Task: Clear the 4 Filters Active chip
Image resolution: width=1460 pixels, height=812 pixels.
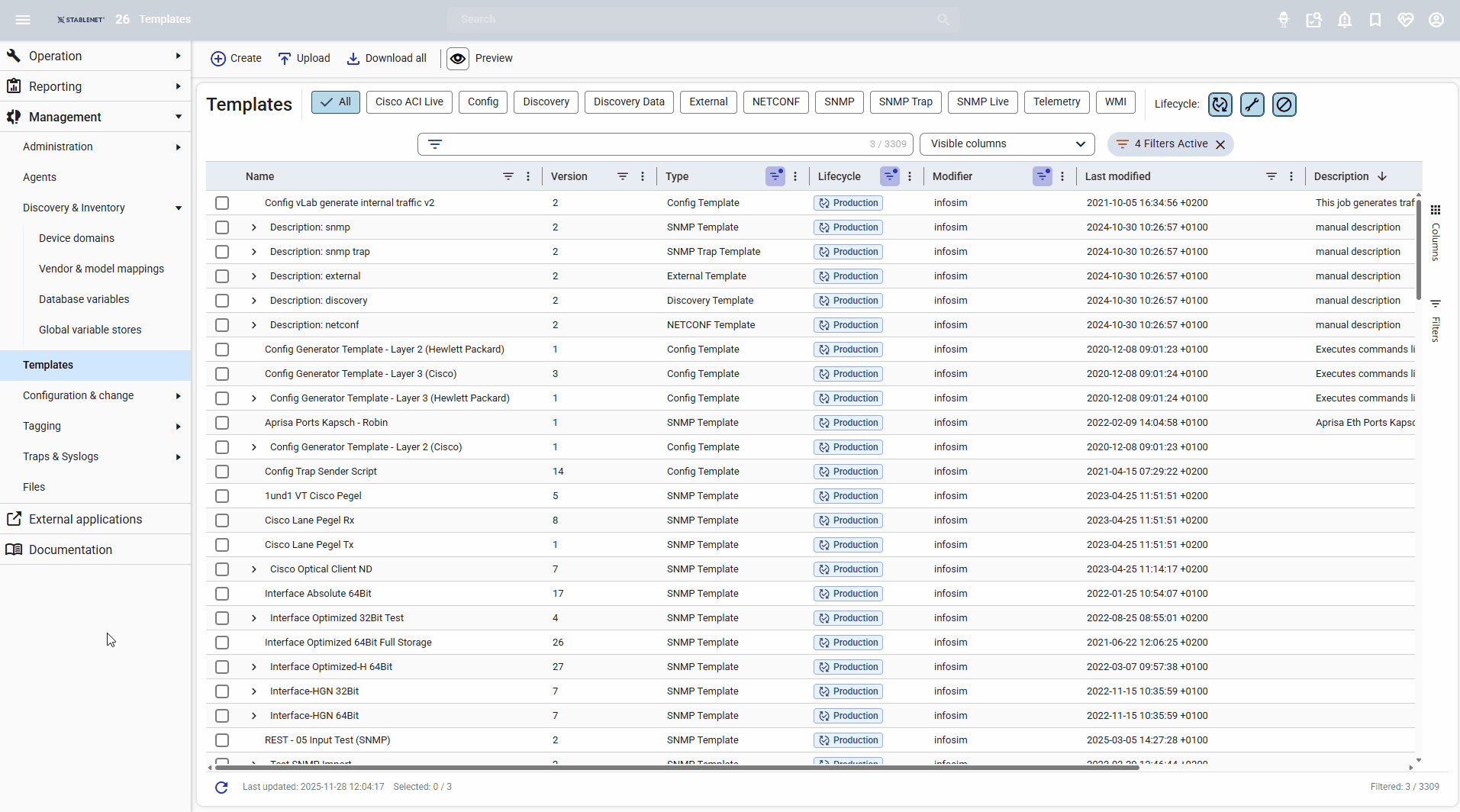Action: [x=1220, y=144]
